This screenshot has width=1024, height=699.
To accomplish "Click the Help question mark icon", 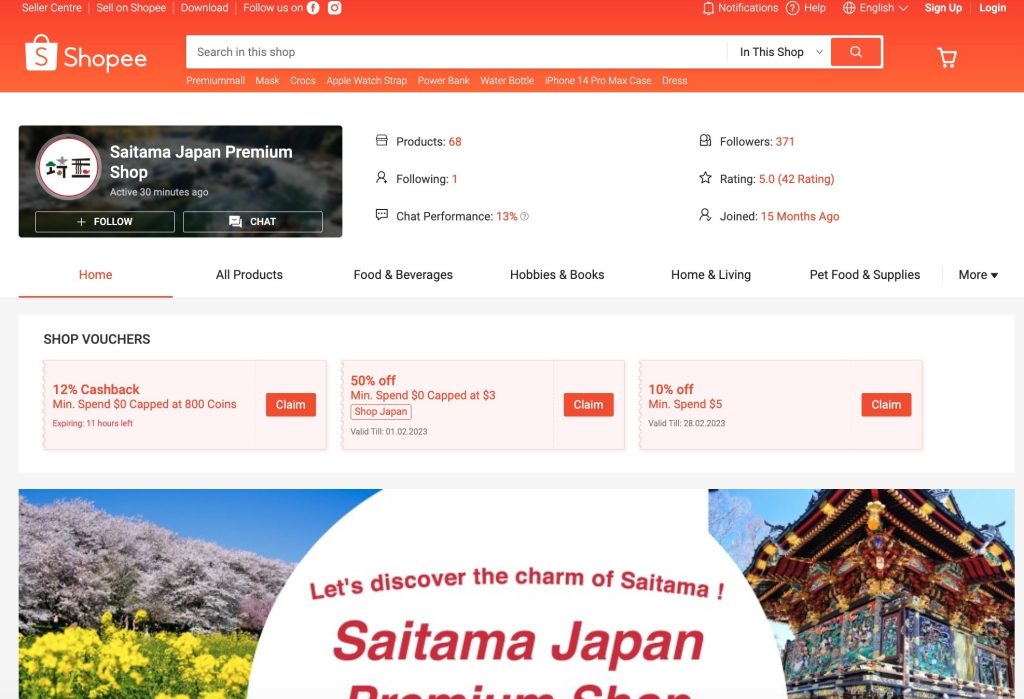I will [x=792, y=8].
